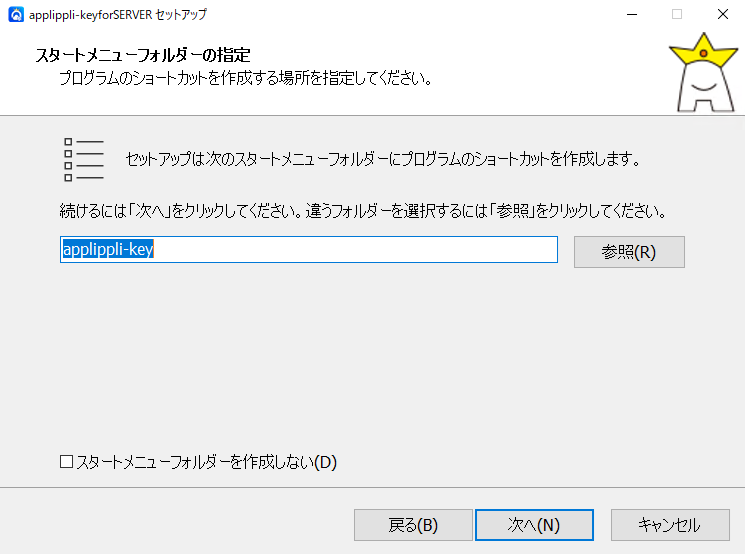Click window title applippli-keyforSERVER セットアップ
Screen dimensions: 745x554
click(118, 15)
